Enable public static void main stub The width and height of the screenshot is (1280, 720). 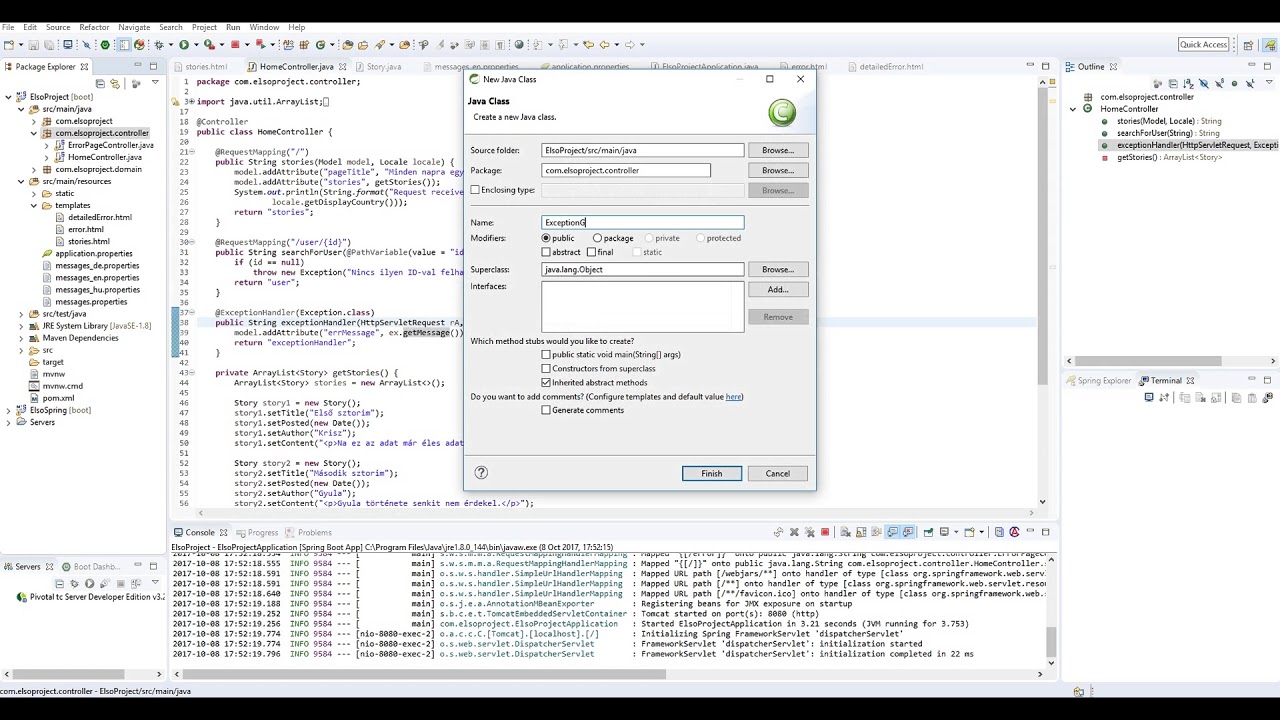[546, 355]
